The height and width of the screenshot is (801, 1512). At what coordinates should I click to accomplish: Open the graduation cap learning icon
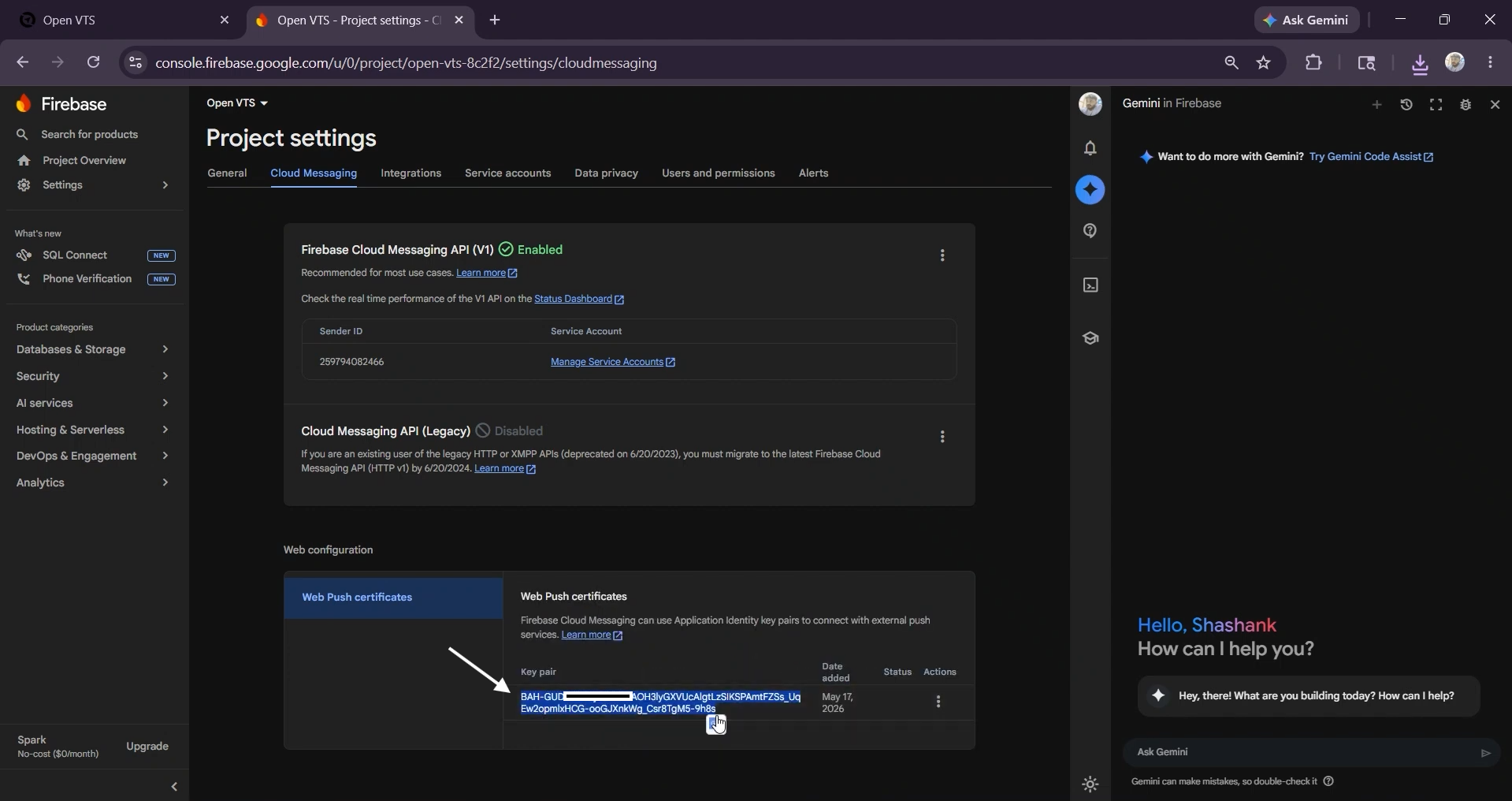1090,338
